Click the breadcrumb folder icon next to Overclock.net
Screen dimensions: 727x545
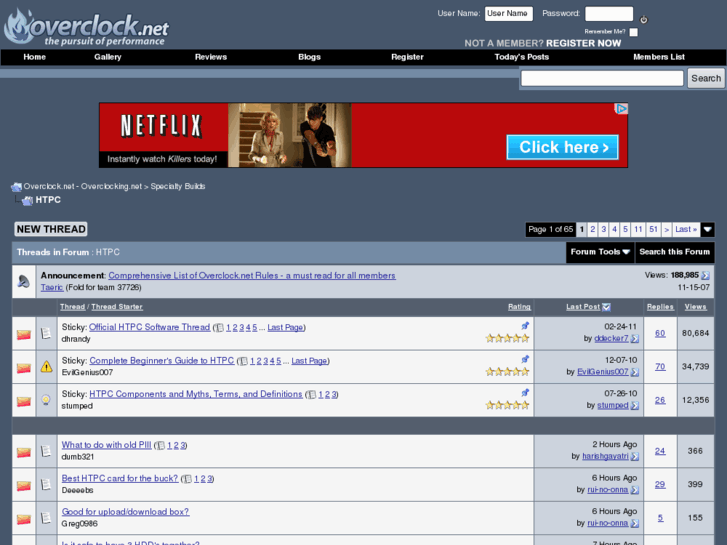pyautogui.click(x=16, y=187)
